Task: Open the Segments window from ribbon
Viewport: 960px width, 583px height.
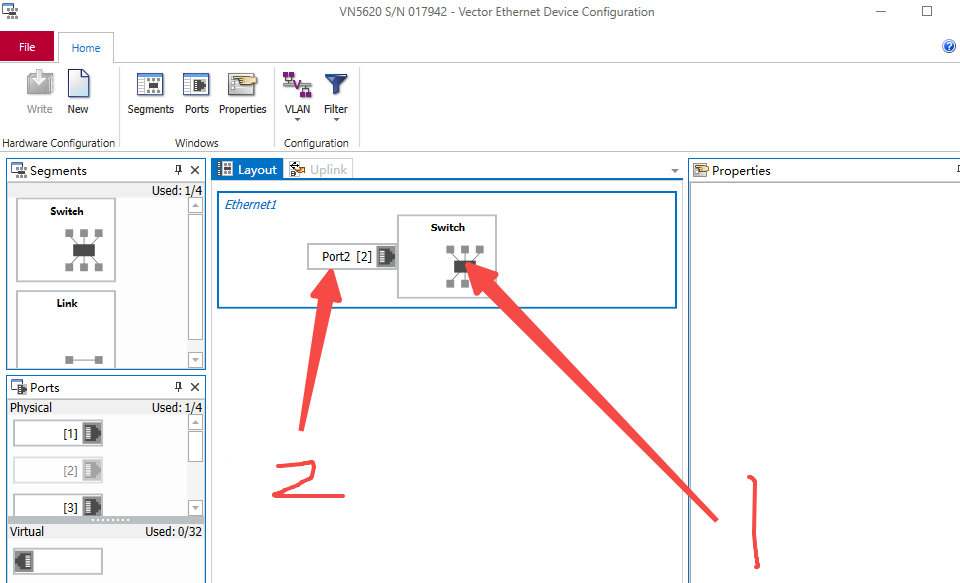Action: pos(151,92)
